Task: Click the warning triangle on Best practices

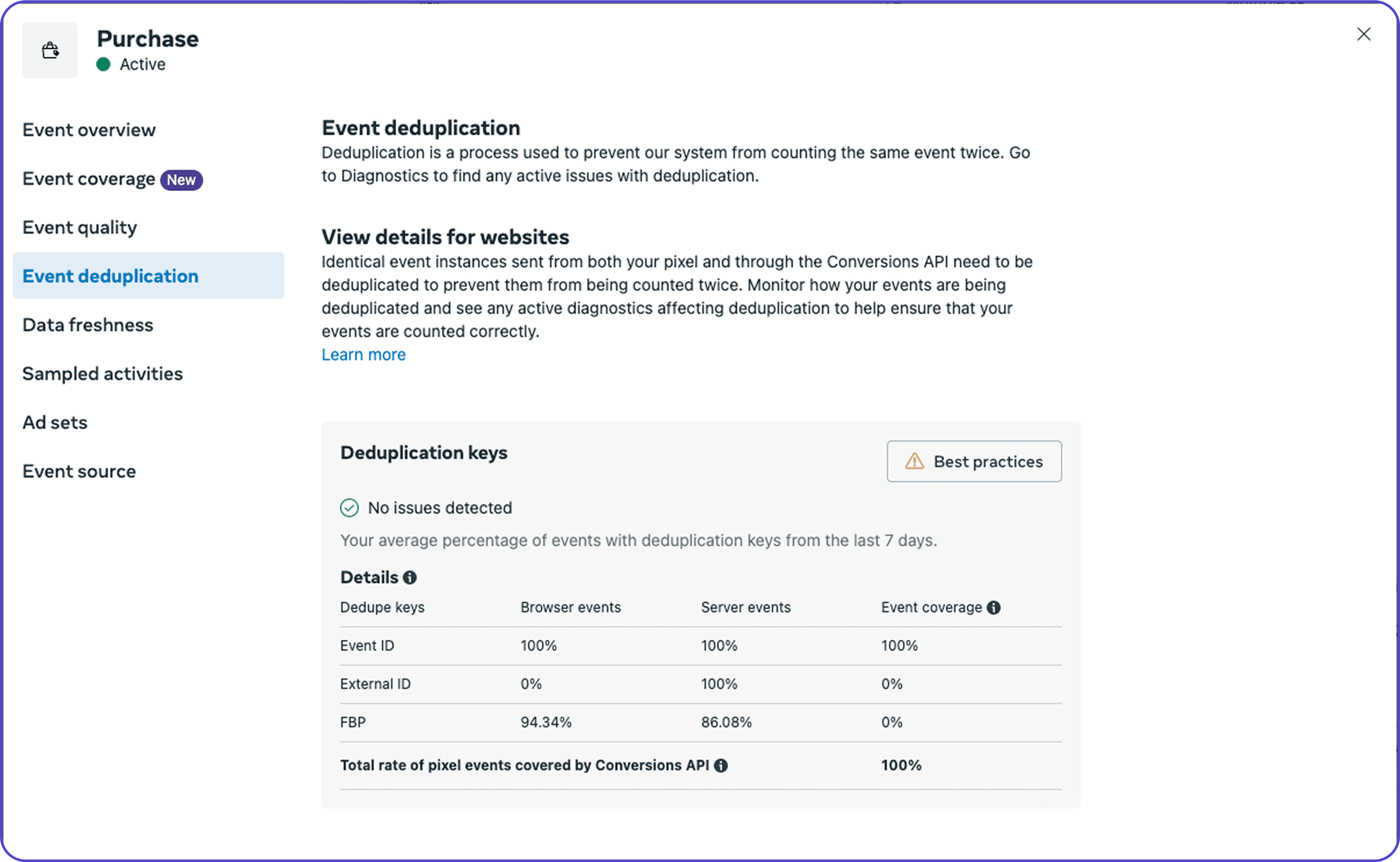Action: pos(915,461)
